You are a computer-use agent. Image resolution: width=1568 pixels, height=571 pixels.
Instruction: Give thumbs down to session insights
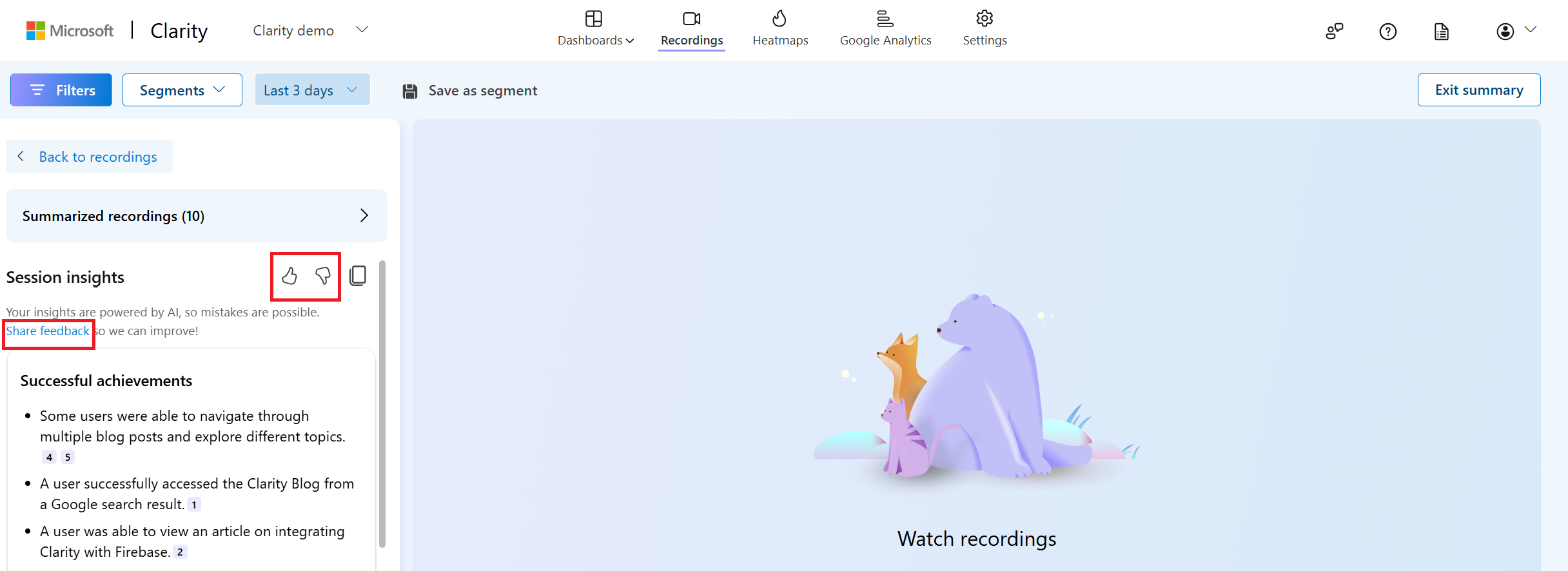point(323,276)
